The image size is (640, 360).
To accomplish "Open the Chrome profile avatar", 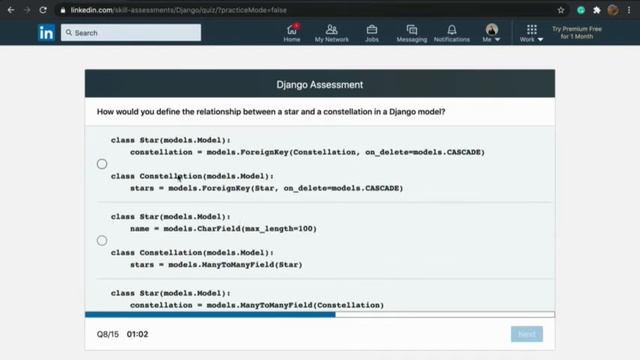I will pos(613,10).
